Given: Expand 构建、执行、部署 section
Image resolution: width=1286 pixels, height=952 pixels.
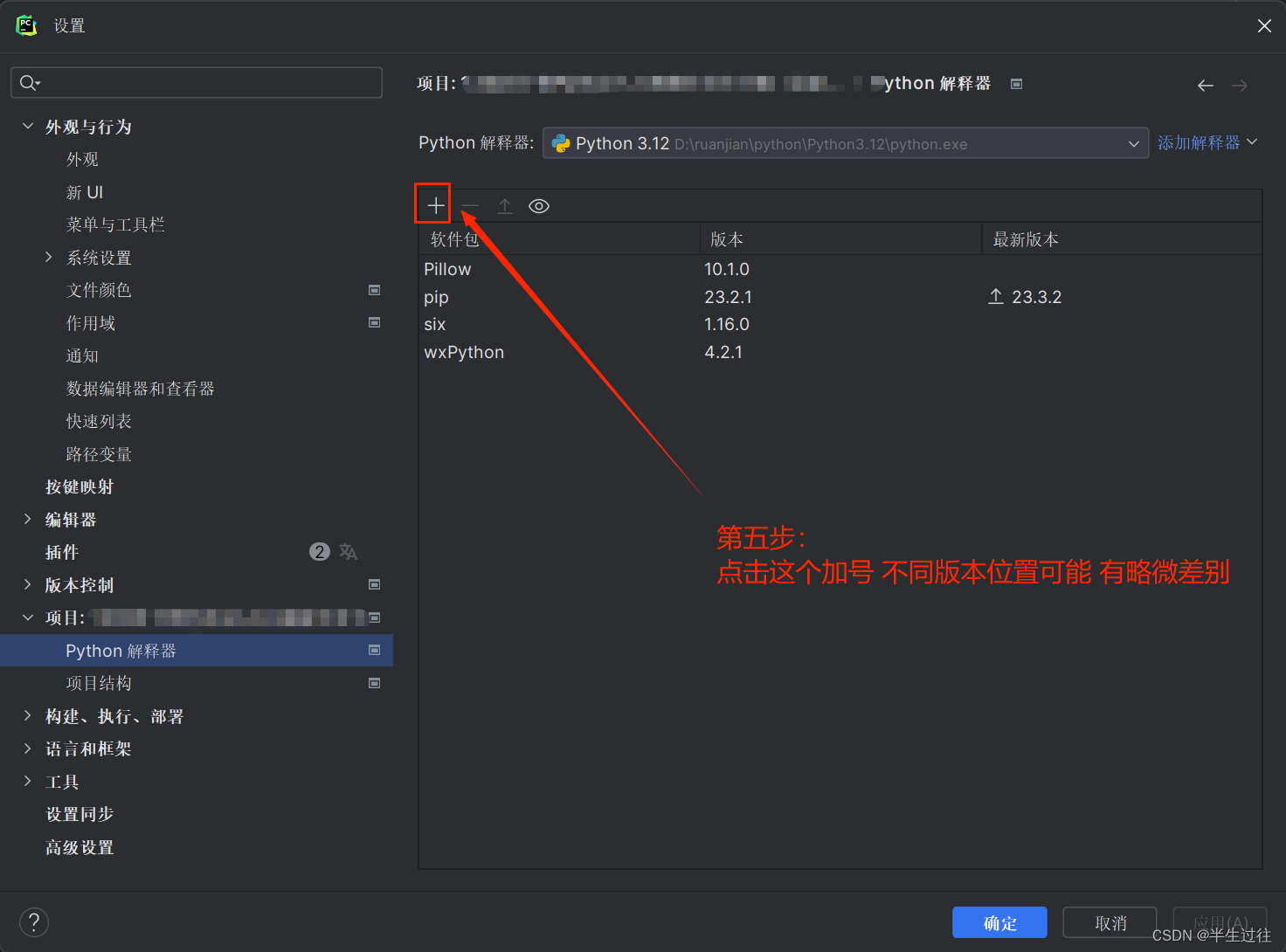Looking at the screenshot, I should tap(28, 715).
